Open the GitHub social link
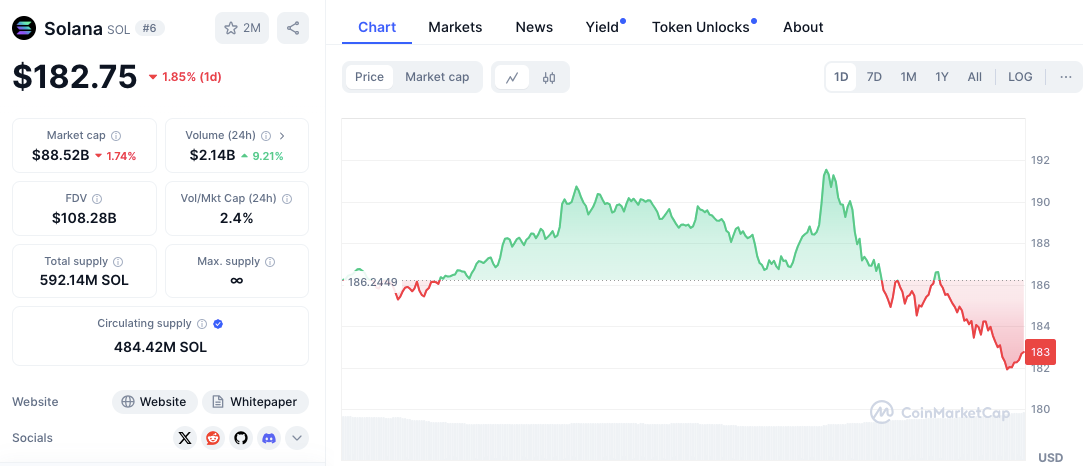The width and height of the screenshot is (1083, 466). tap(240, 438)
